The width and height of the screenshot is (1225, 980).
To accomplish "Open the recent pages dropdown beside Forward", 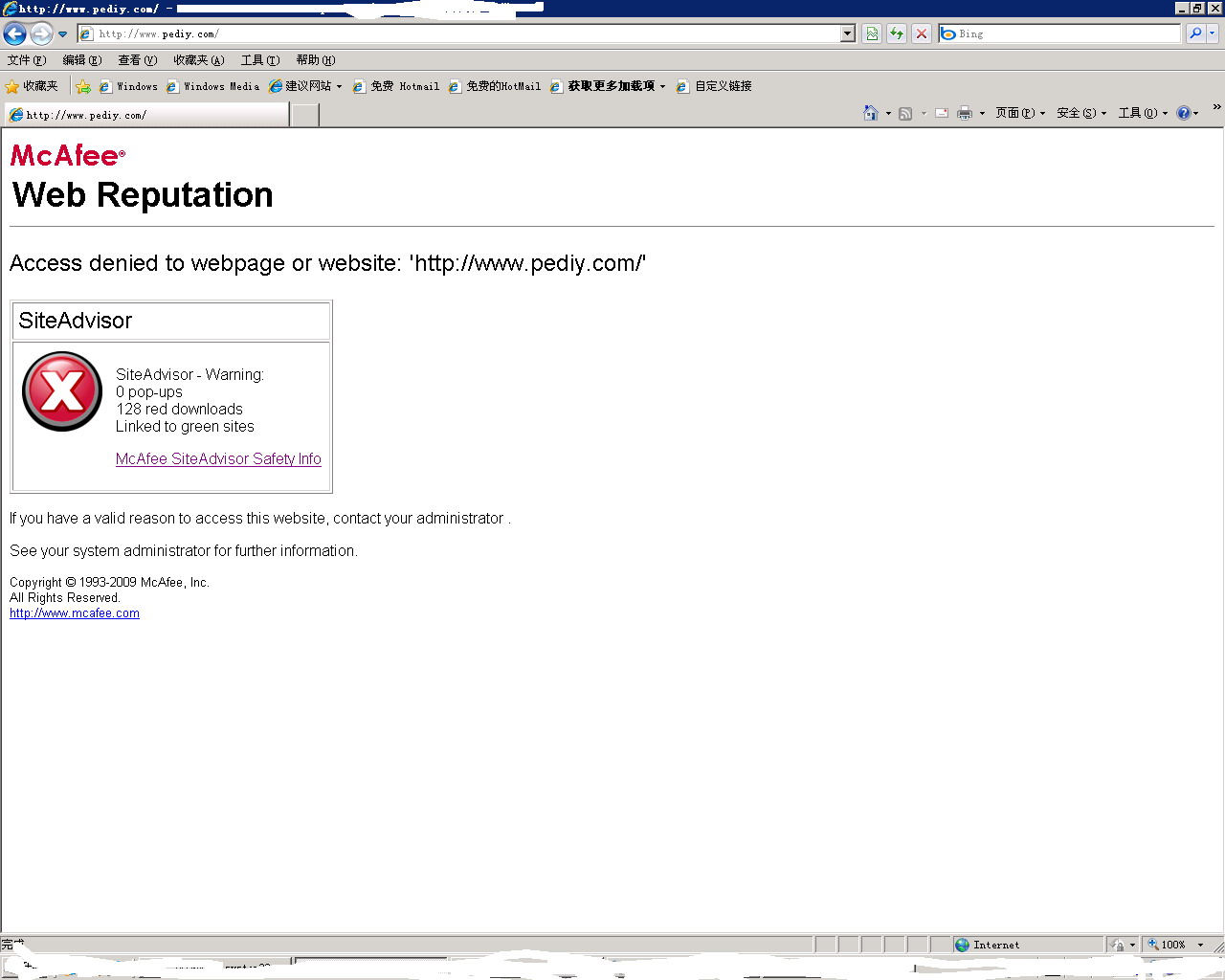I will pos(63,34).
